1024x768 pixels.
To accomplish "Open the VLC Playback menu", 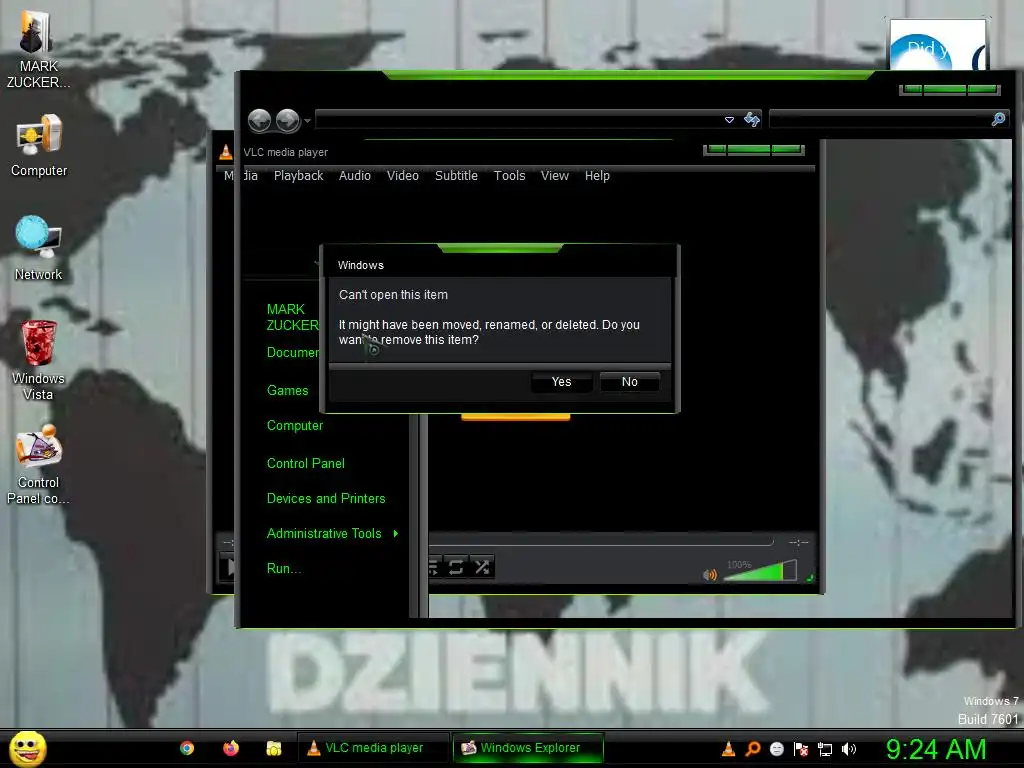I will [x=298, y=176].
